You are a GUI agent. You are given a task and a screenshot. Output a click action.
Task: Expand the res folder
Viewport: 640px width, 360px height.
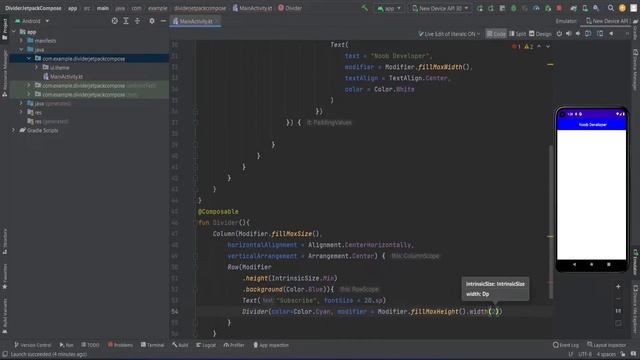21,112
